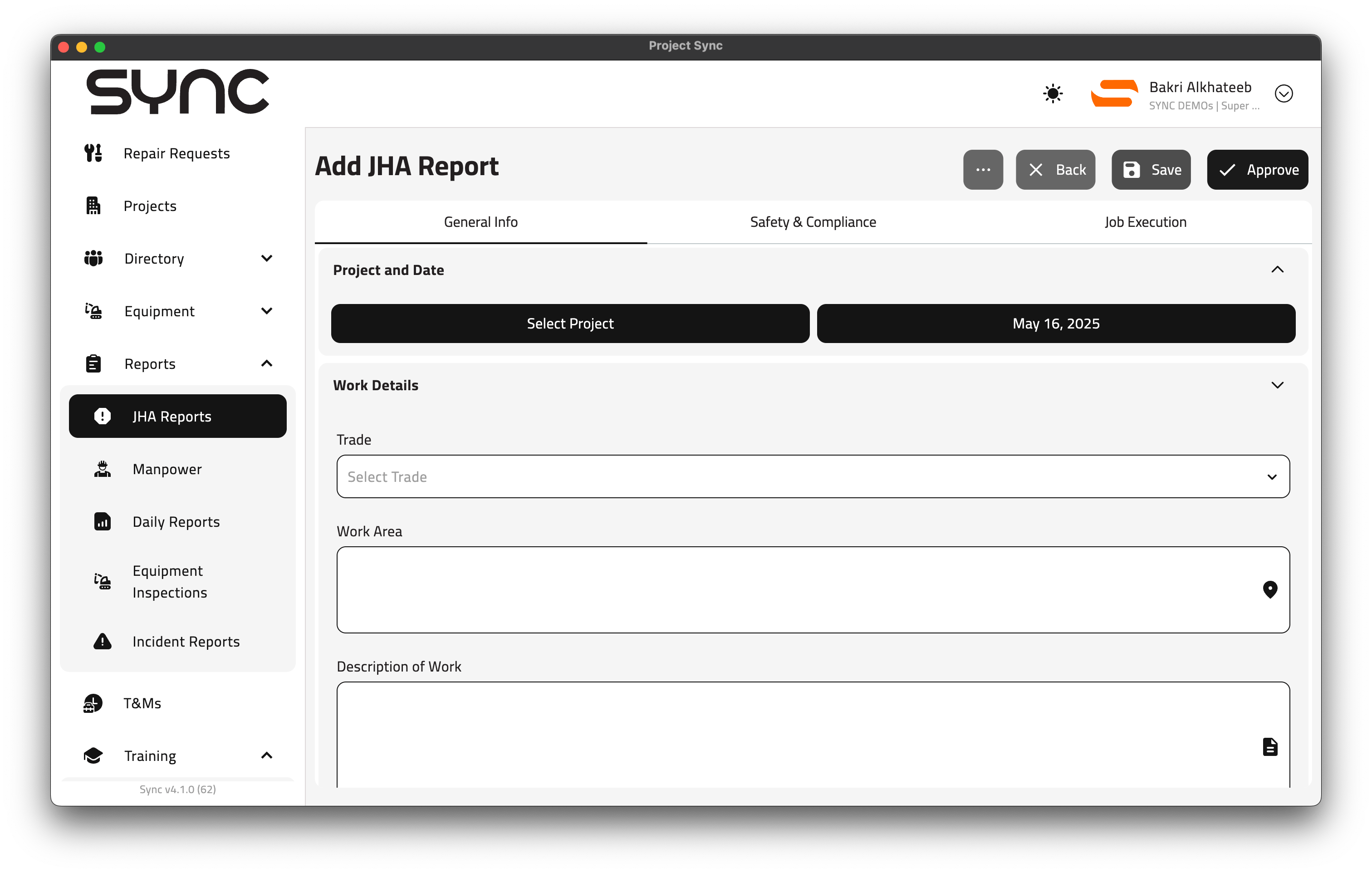Open Manpower reports
This screenshot has width=1372, height=873.
[178, 469]
